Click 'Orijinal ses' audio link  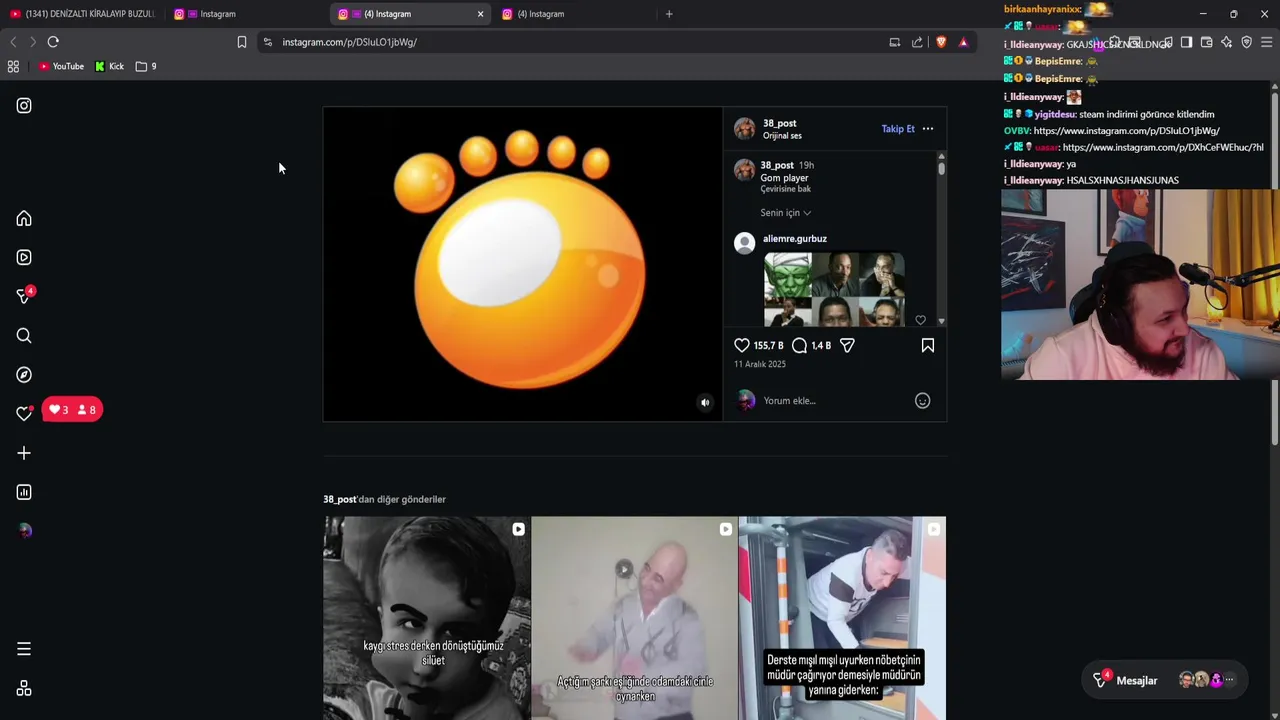coord(782,136)
